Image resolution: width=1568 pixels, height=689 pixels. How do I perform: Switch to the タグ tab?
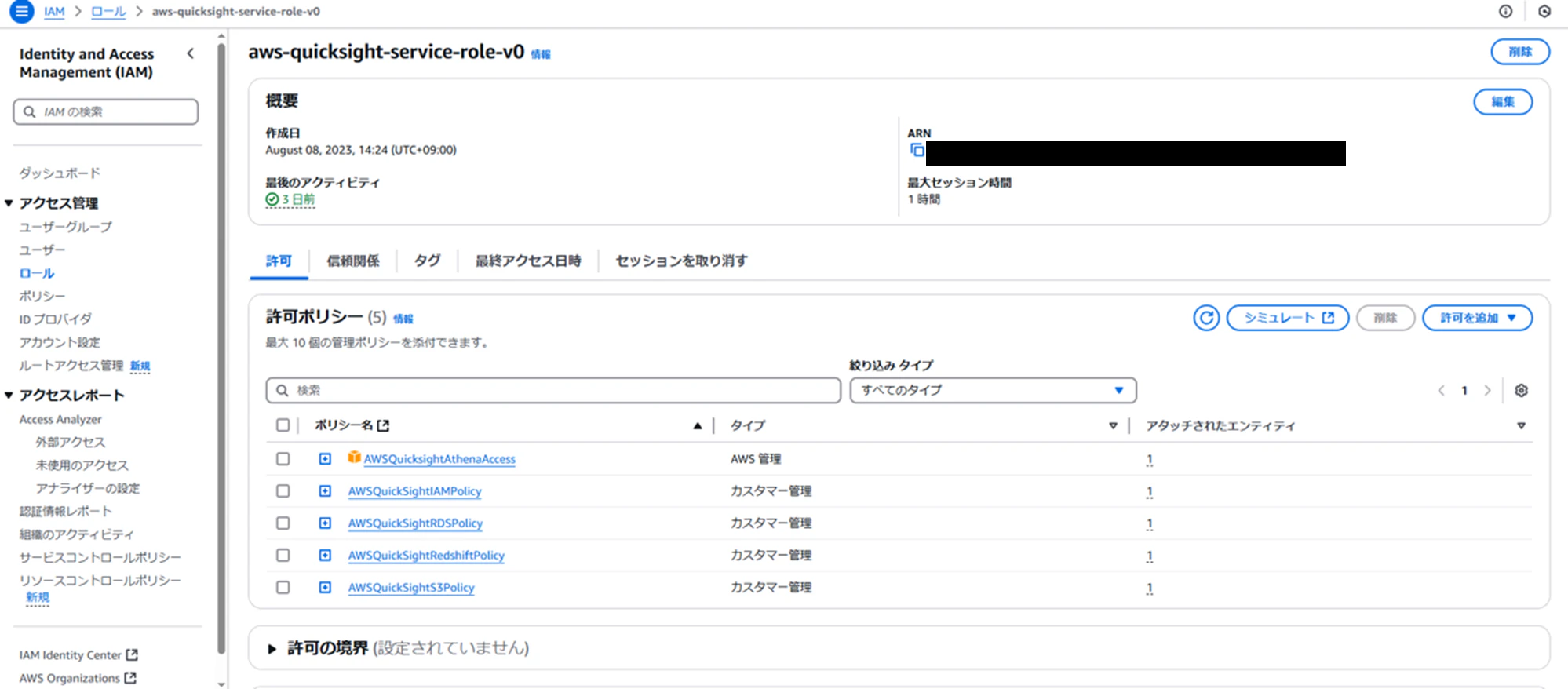point(427,261)
